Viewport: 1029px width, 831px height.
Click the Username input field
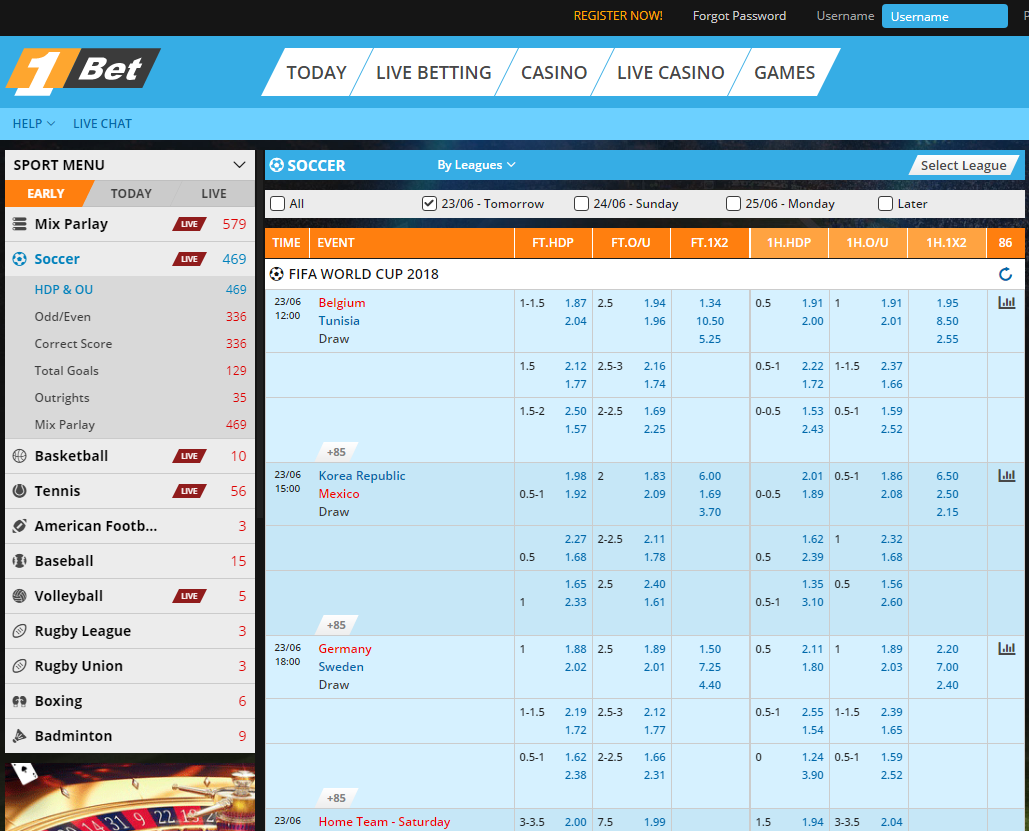pyautogui.click(x=944, y=16)
